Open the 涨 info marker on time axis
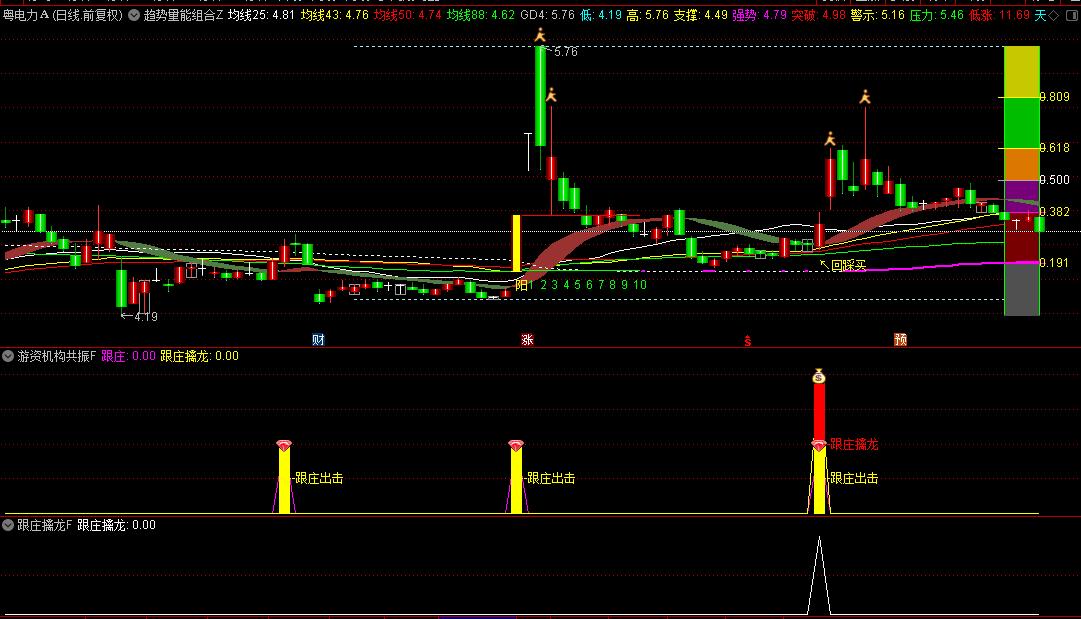Screen dimensions: 1081x619 (527, 340)
